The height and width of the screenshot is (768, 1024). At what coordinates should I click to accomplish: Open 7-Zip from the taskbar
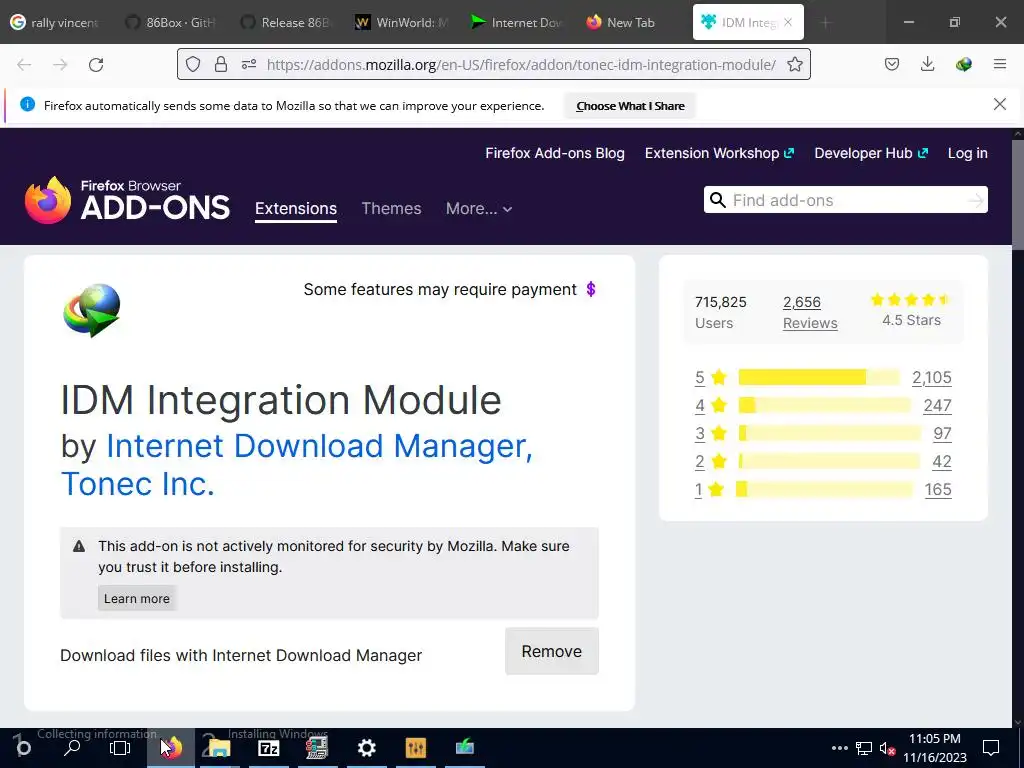tap(268, 748)
